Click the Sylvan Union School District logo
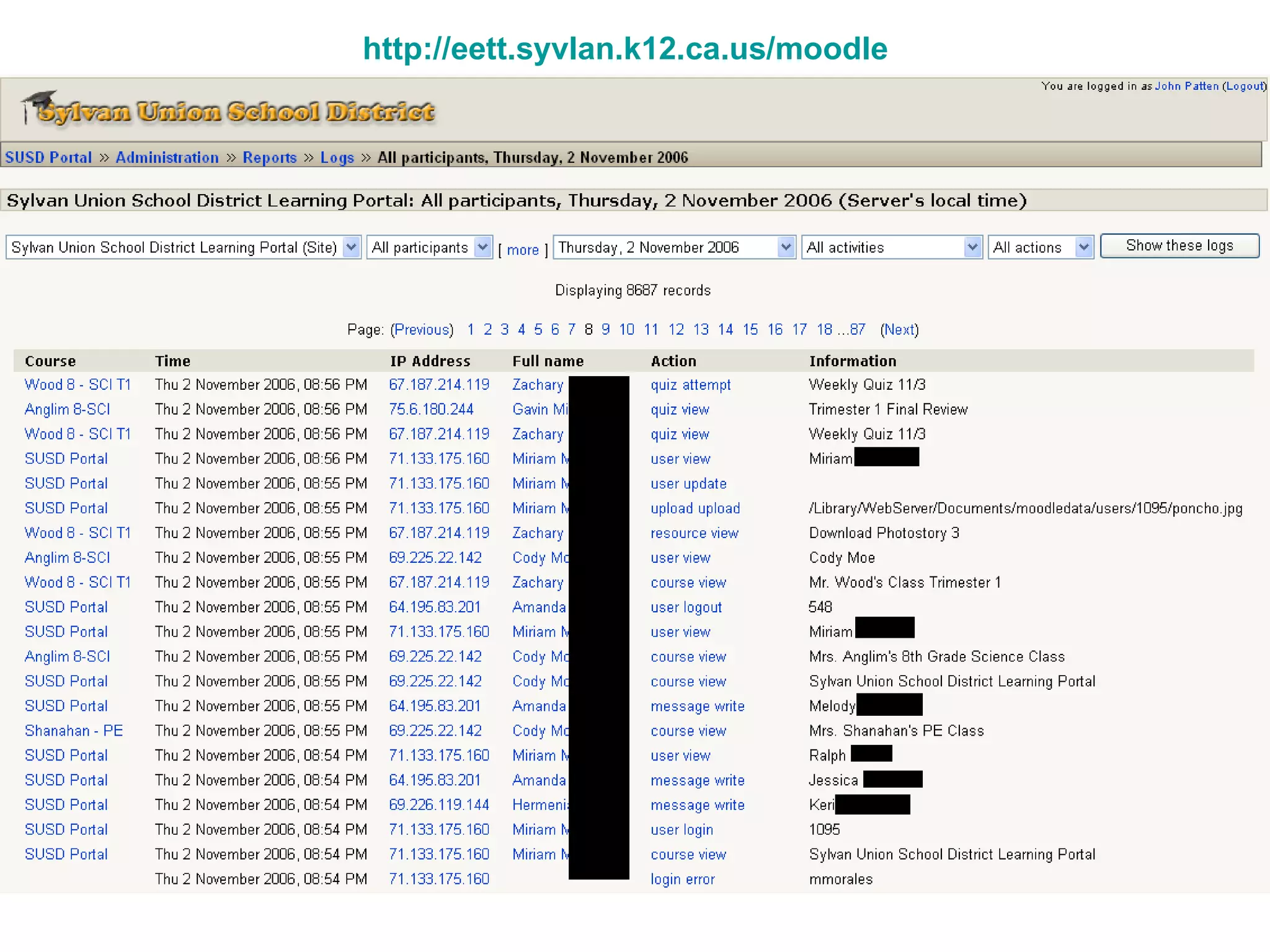 [228, 110]
